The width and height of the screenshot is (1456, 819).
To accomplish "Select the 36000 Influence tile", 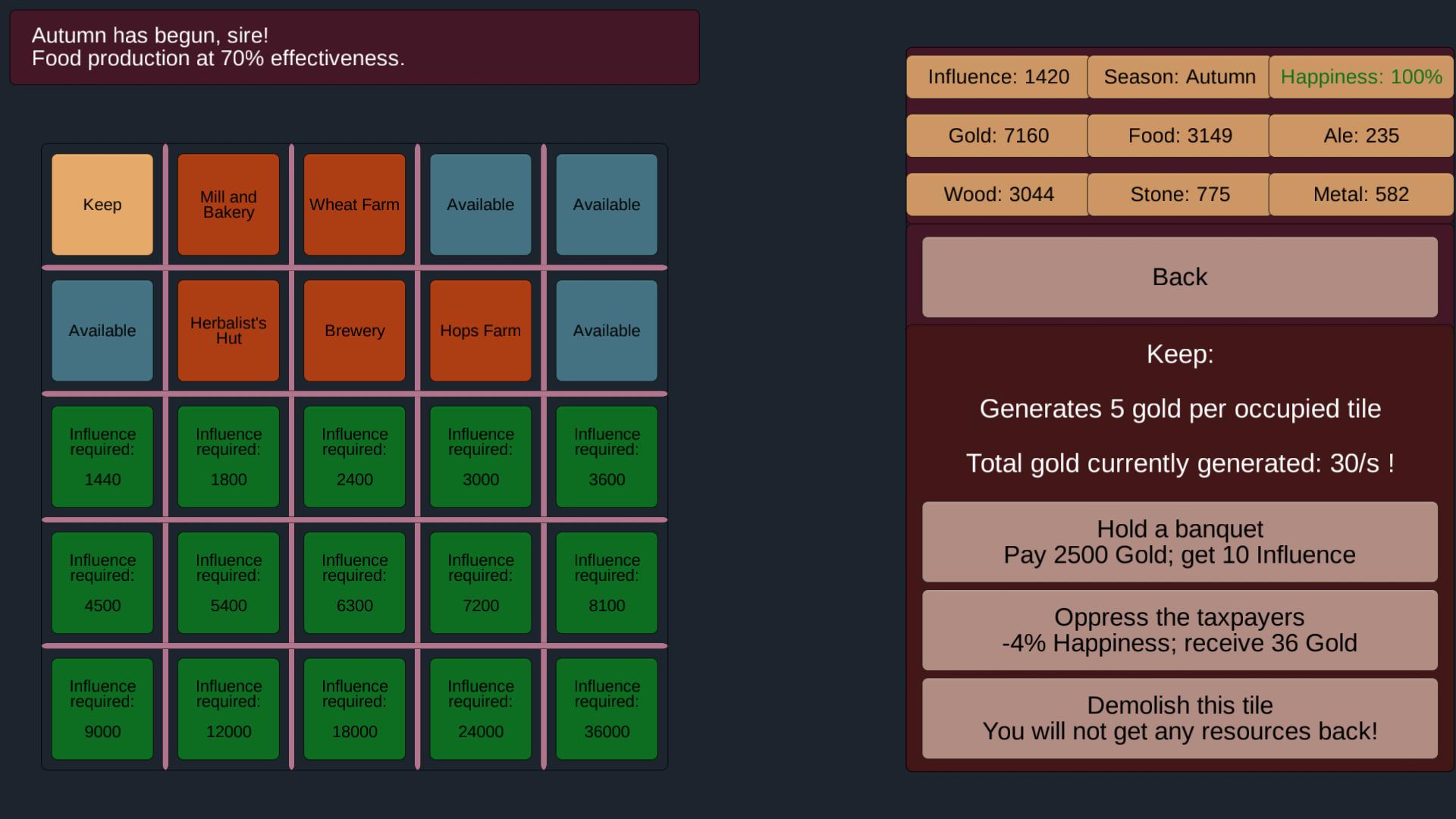I will click(x=607, y=709).
